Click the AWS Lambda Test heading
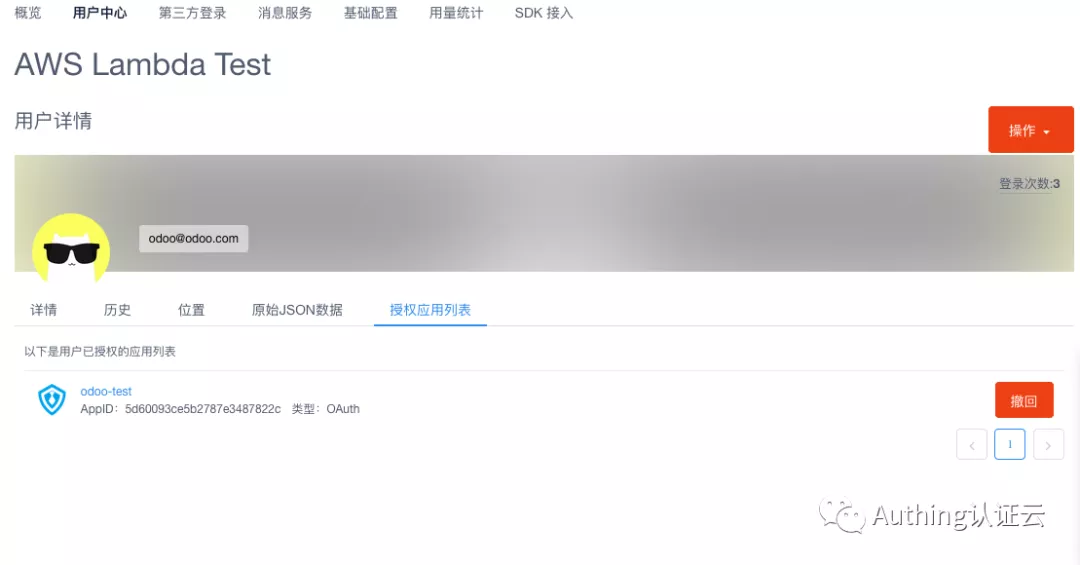This screenshot has height=565, width=1080. pos(143,65)
